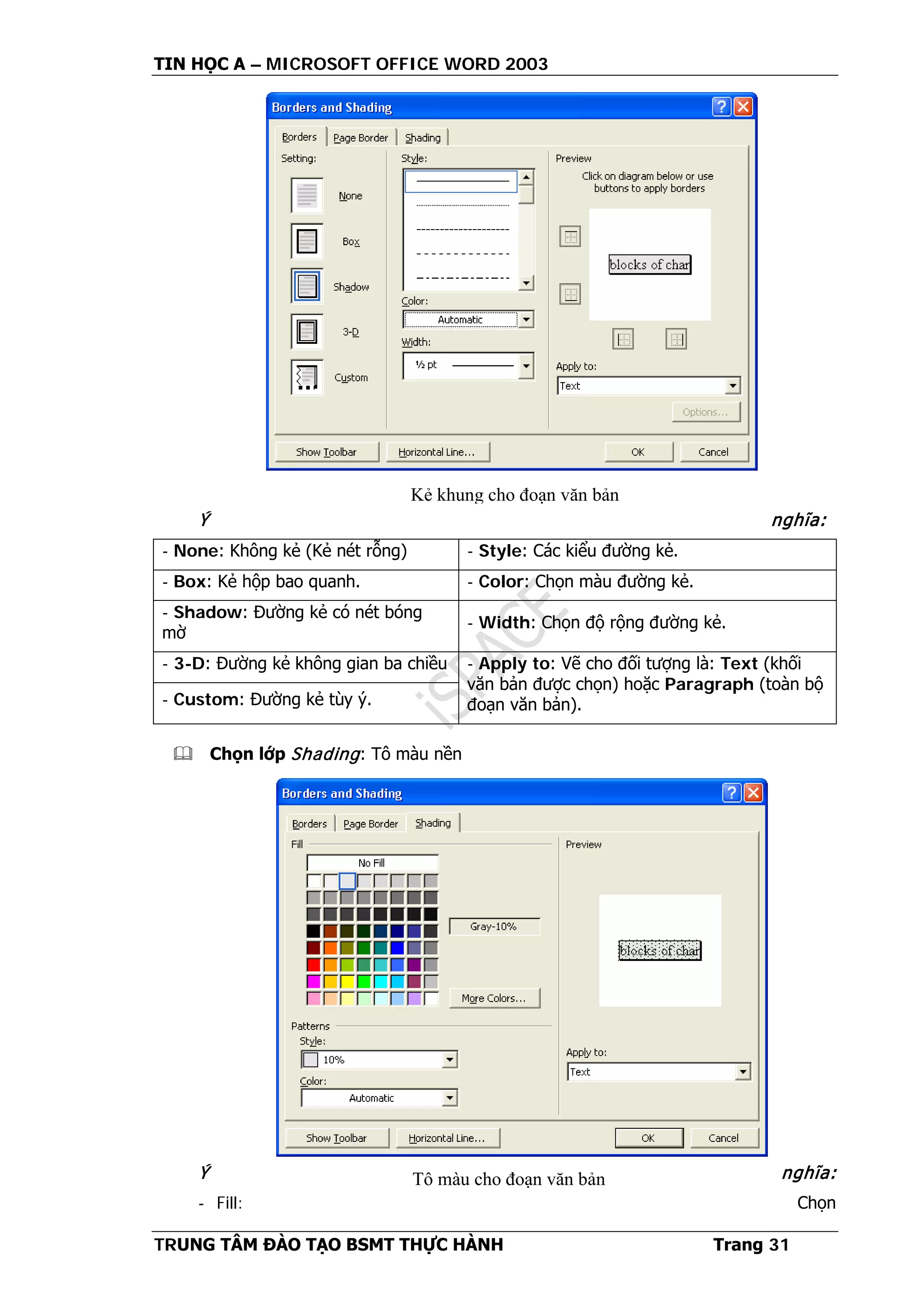Screen dimensions: 924x1307
Task: Pick the pure blue fill swatch
Action: [397, 948]
